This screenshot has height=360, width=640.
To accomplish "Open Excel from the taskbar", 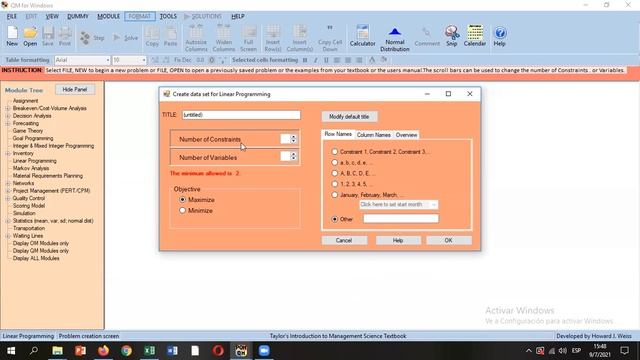I will click(x=149, y=351).
